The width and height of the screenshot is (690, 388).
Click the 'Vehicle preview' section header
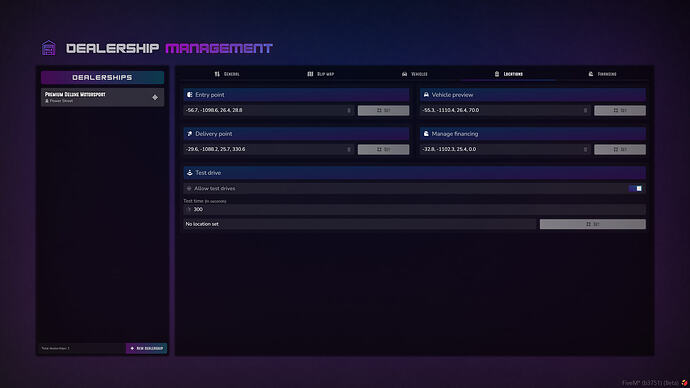[533, 95]
